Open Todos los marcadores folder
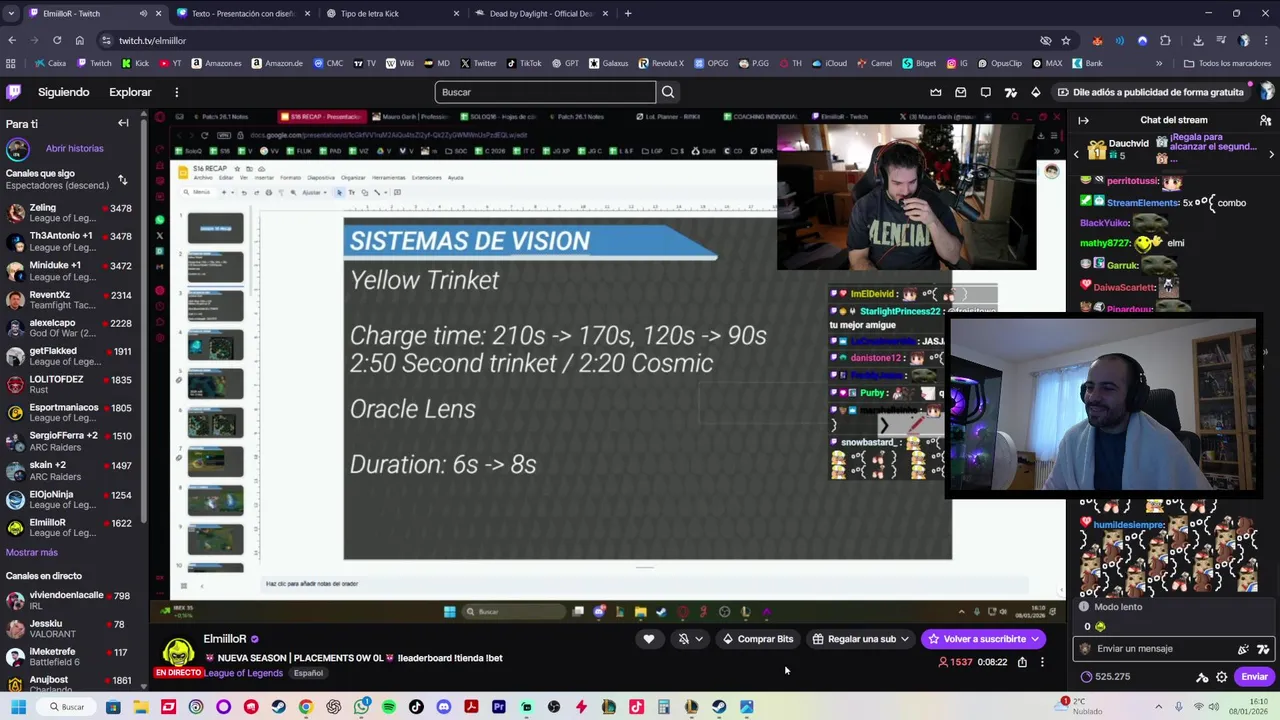 tap(1227, 63)
